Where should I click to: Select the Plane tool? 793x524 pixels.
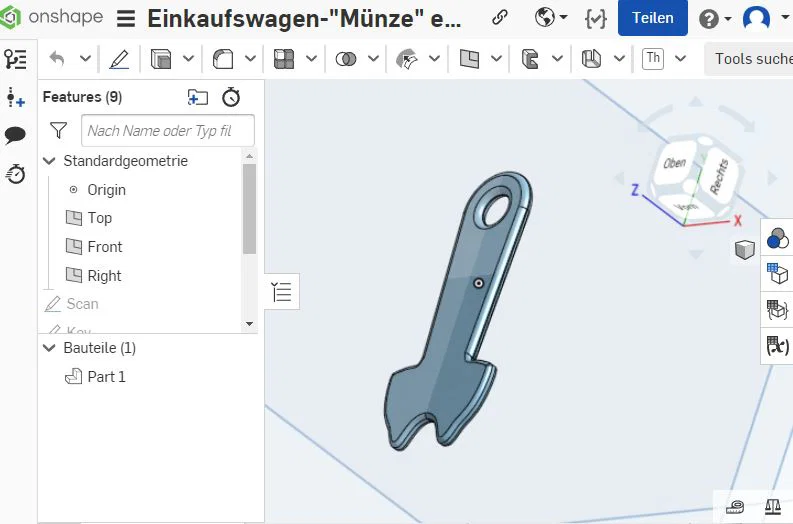[x=469, y=59]
